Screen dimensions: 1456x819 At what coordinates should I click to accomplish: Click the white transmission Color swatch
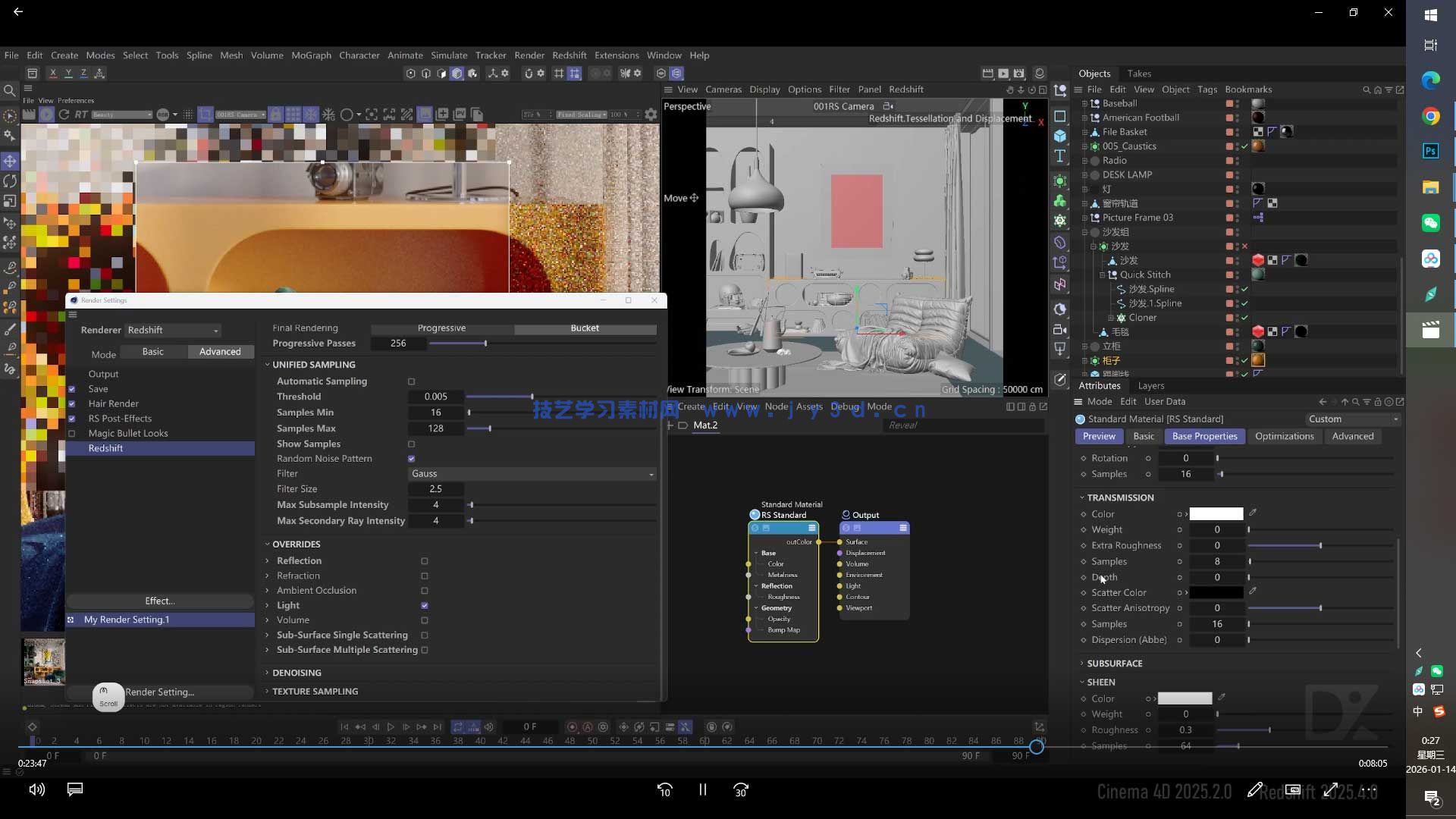point(1216,514)
